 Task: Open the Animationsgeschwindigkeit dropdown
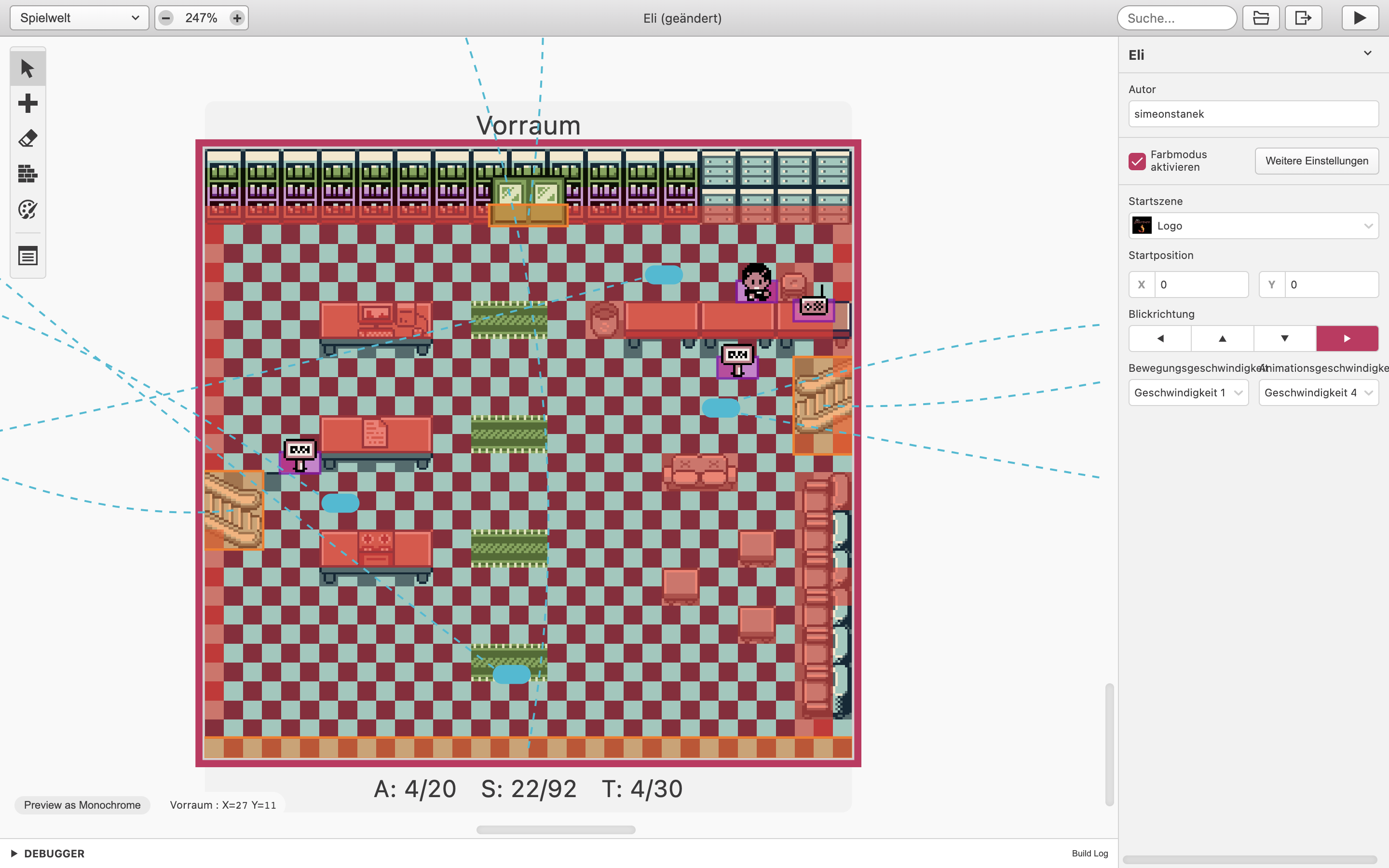point(1319,393)
